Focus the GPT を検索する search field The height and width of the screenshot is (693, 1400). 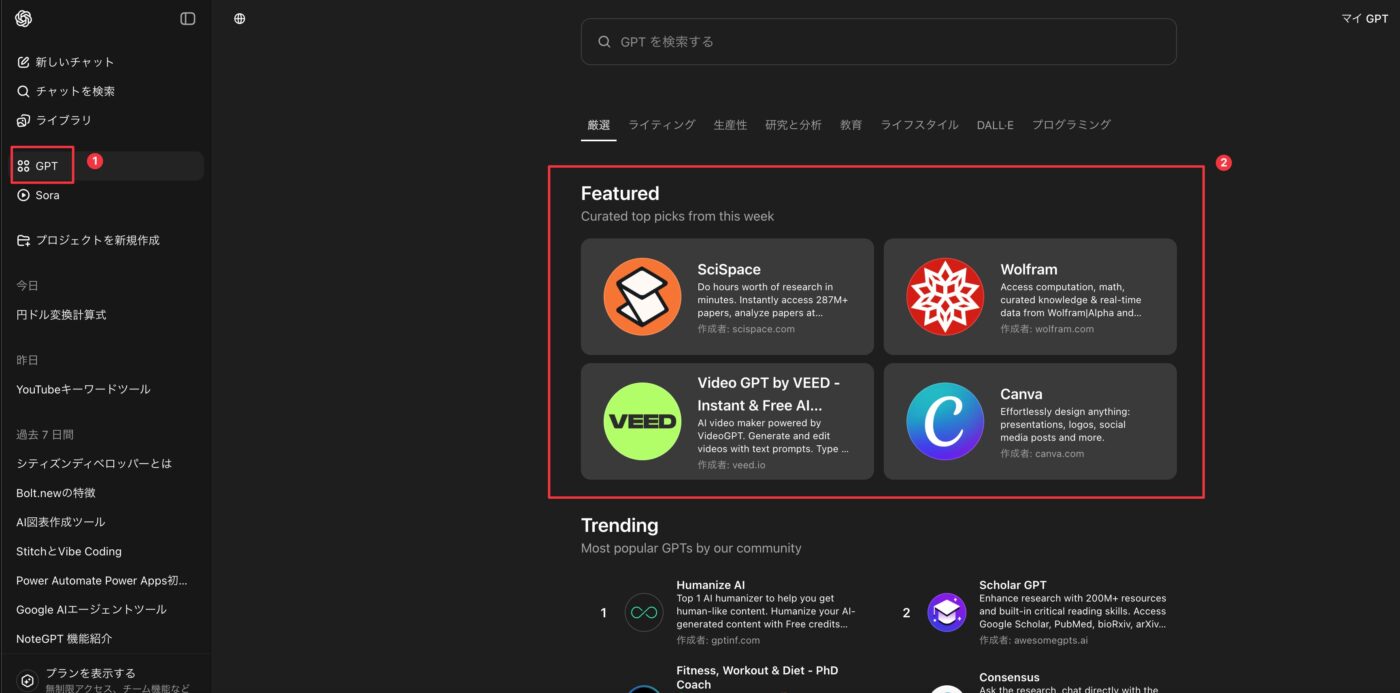(x=878, y=42)
